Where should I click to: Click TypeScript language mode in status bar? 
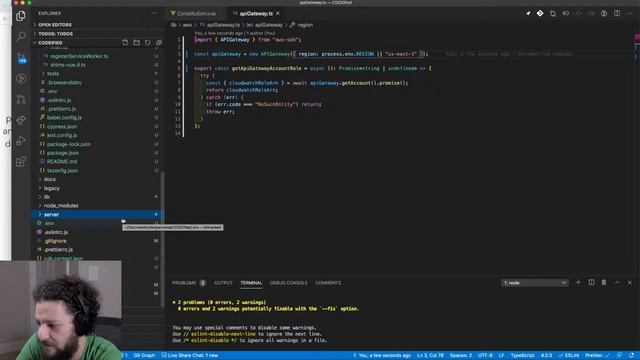[x=522, y=356]
